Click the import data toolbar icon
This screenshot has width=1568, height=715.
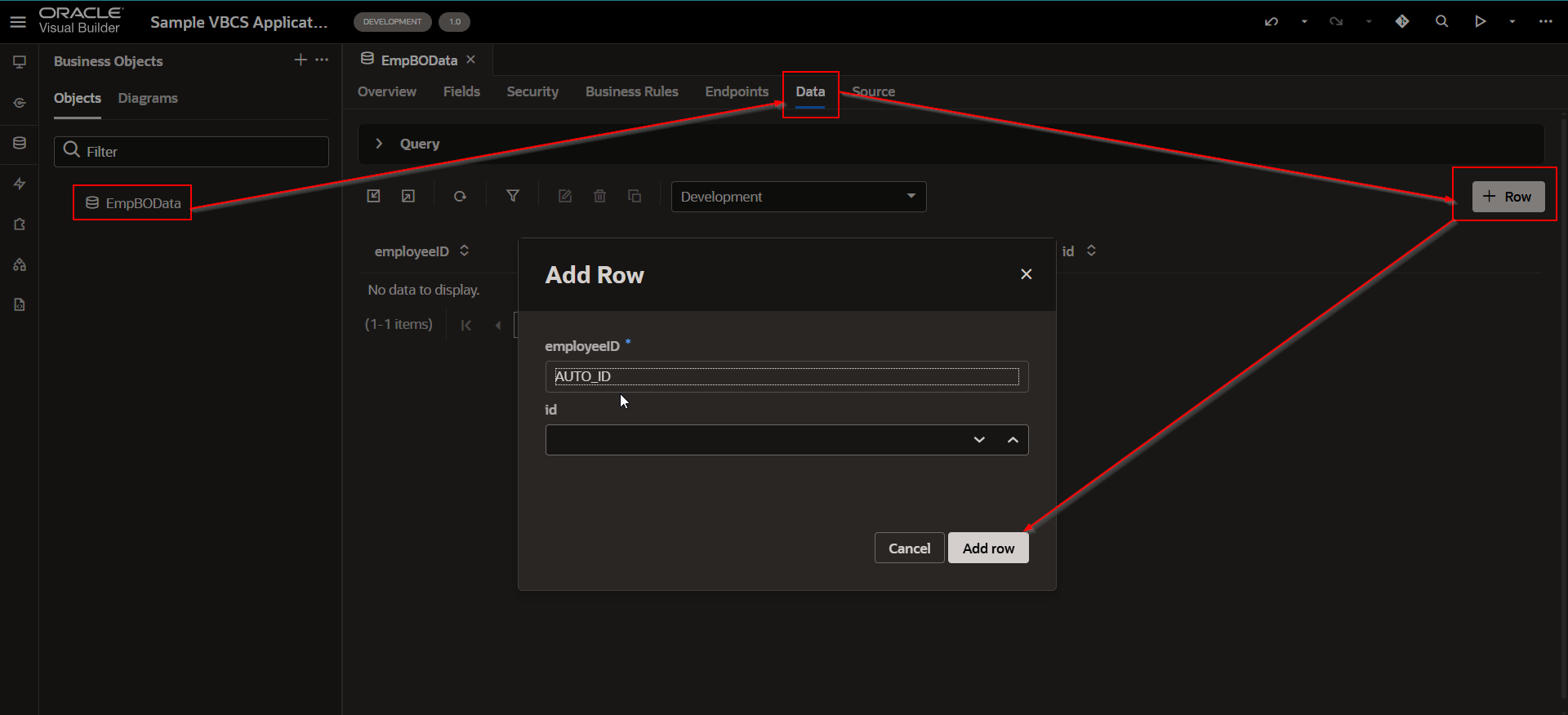[374, 196]
